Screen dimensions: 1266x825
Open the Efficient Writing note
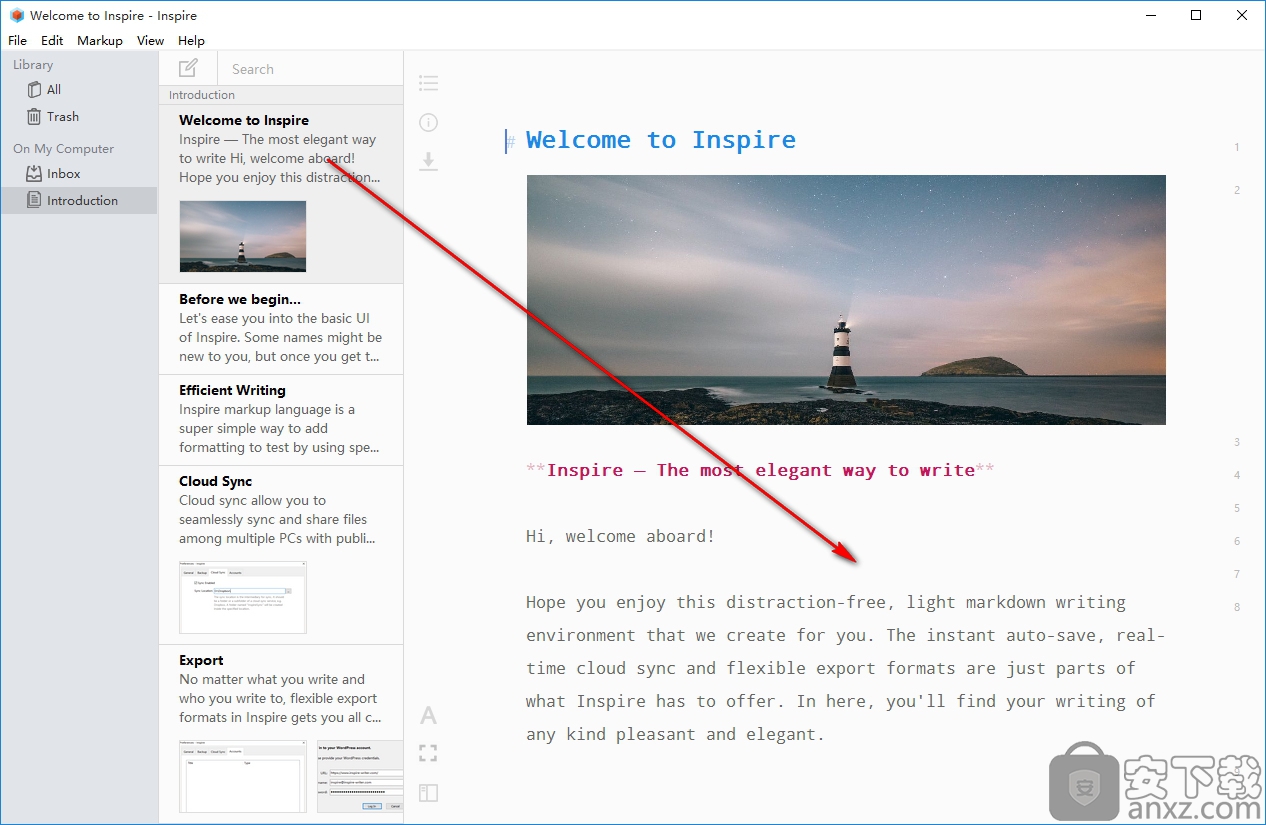[281, 420]
